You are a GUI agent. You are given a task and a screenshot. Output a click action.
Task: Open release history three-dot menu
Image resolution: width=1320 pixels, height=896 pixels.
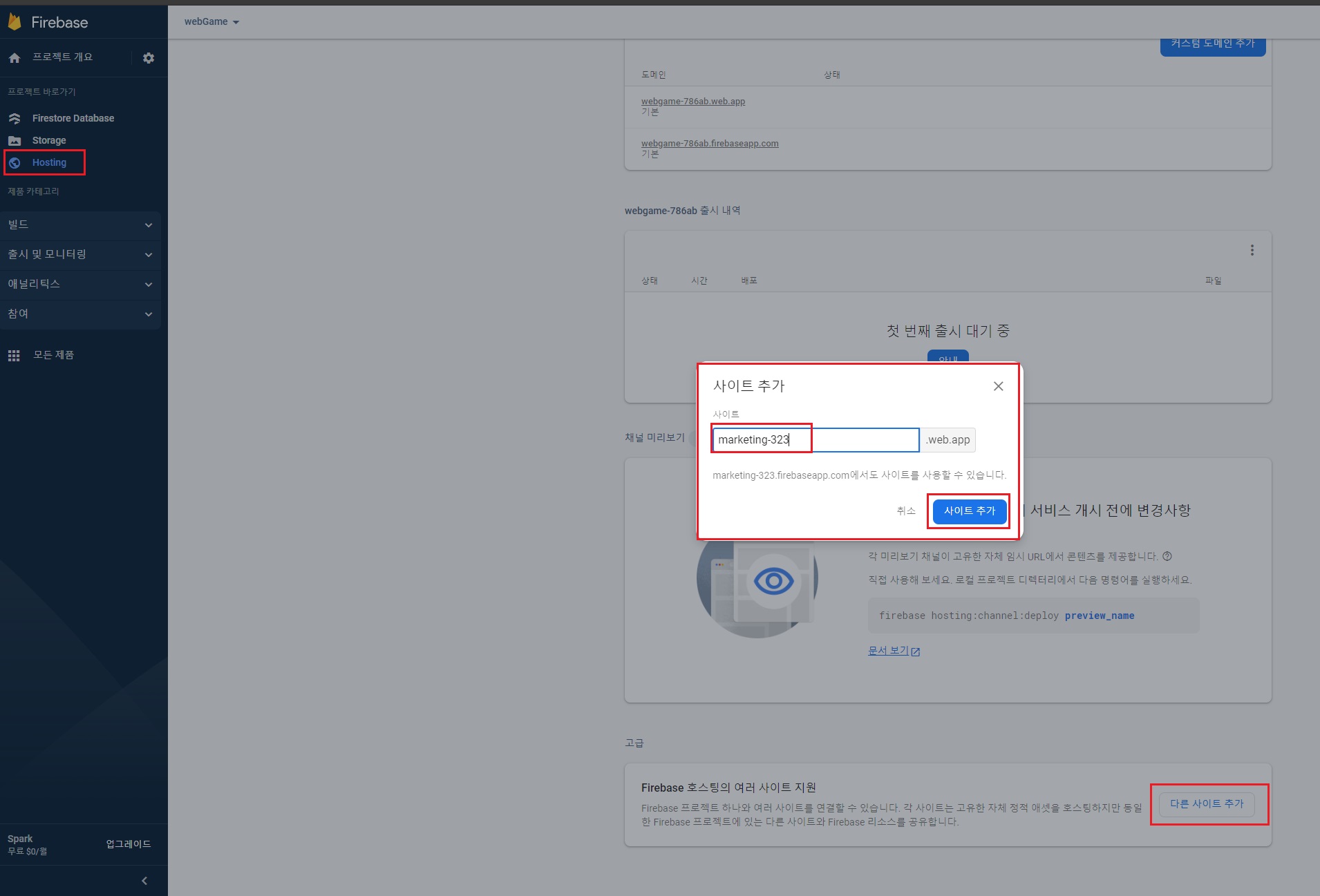(x=1252, y=250)
